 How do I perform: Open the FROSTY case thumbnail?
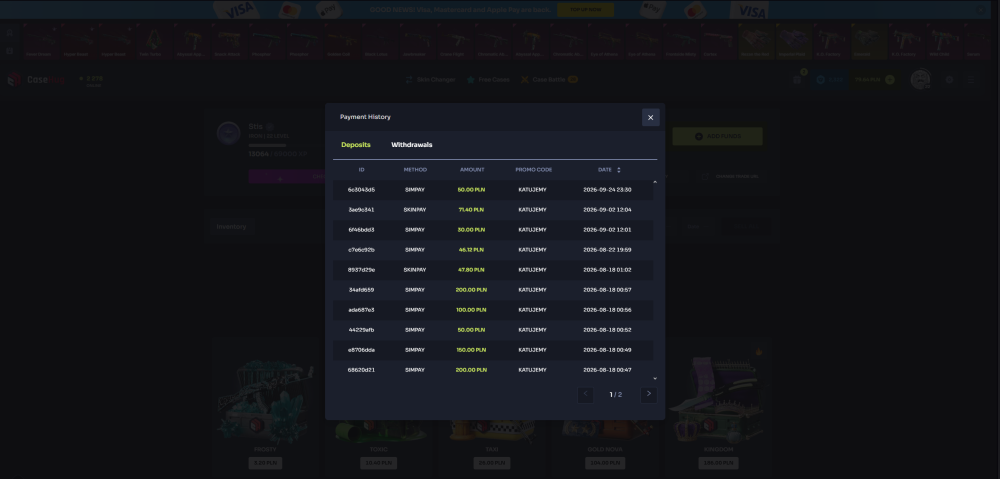click(265, 399)
